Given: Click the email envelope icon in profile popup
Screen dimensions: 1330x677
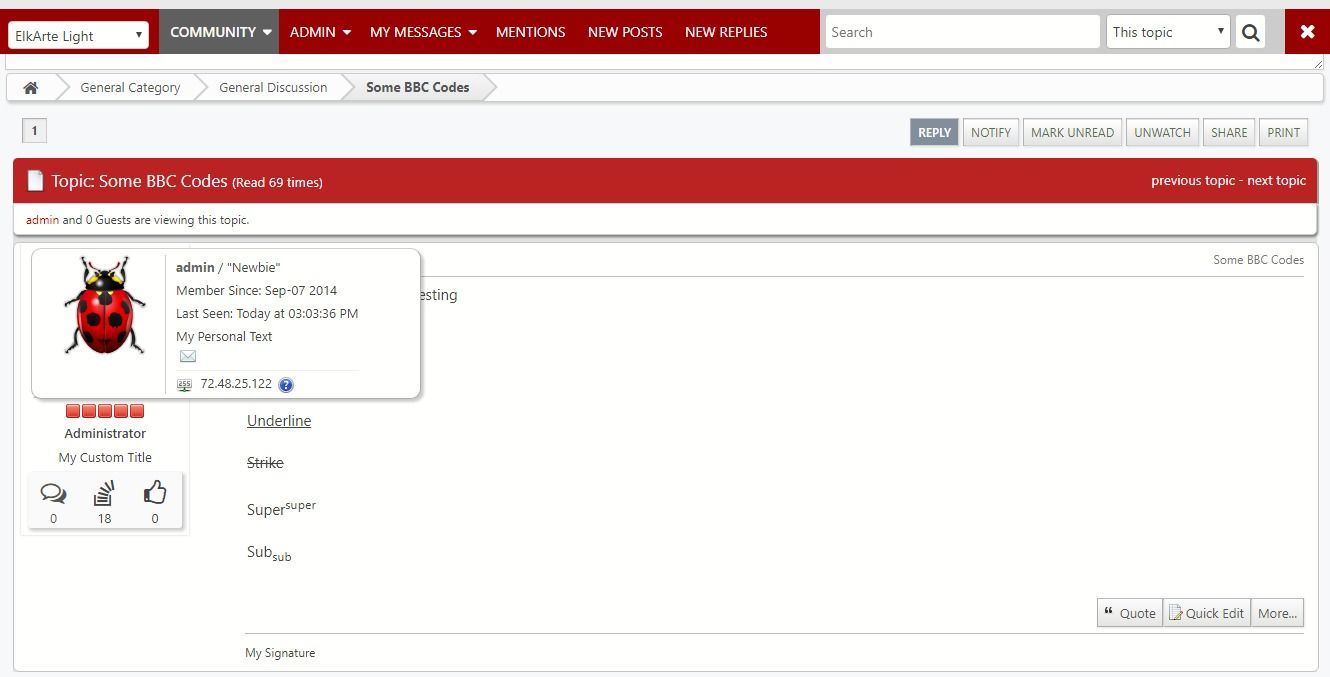Looking at the screenshot, I should coord(187,357).
